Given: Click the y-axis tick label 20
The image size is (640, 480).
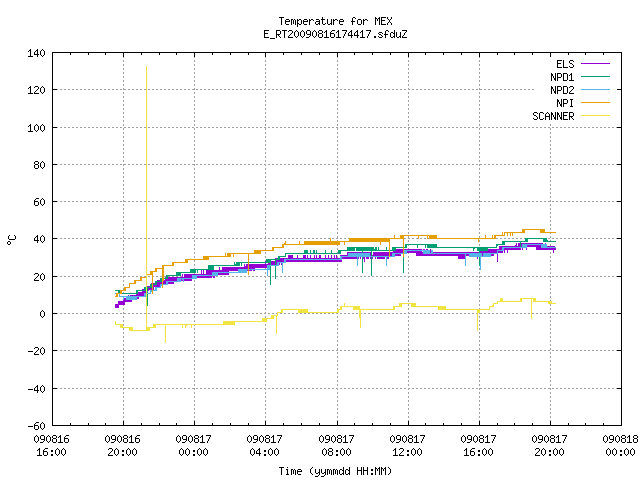Looking at the screenshot, I should pos(39,277).
